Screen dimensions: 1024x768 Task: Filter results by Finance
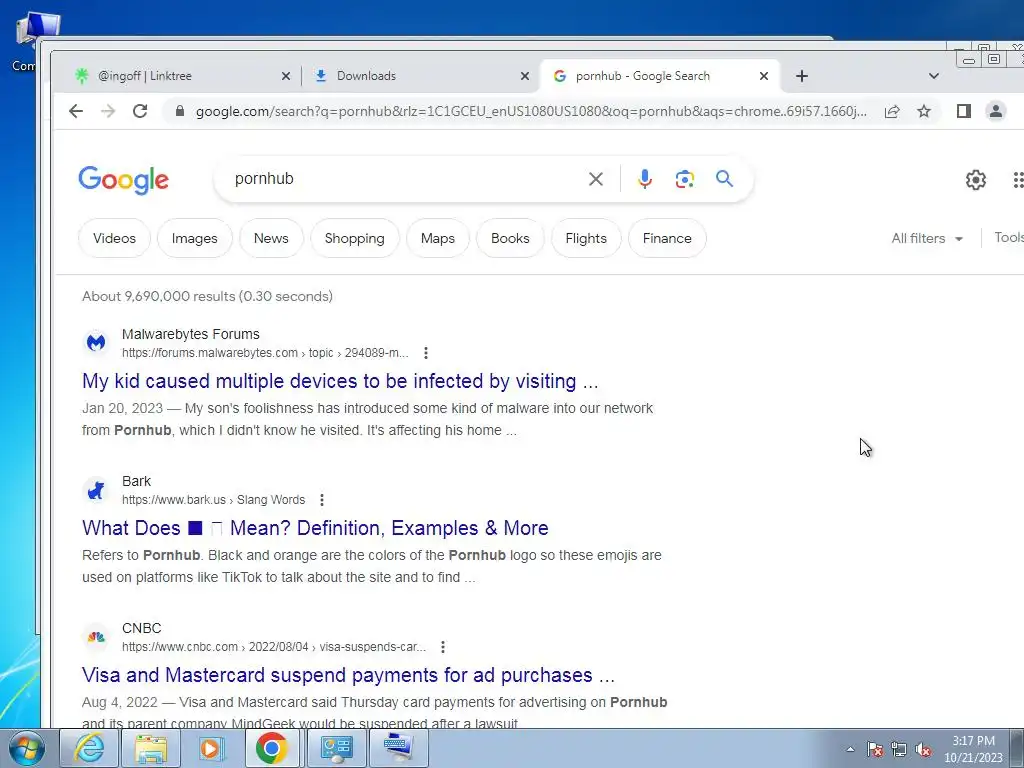coord(667,238)
